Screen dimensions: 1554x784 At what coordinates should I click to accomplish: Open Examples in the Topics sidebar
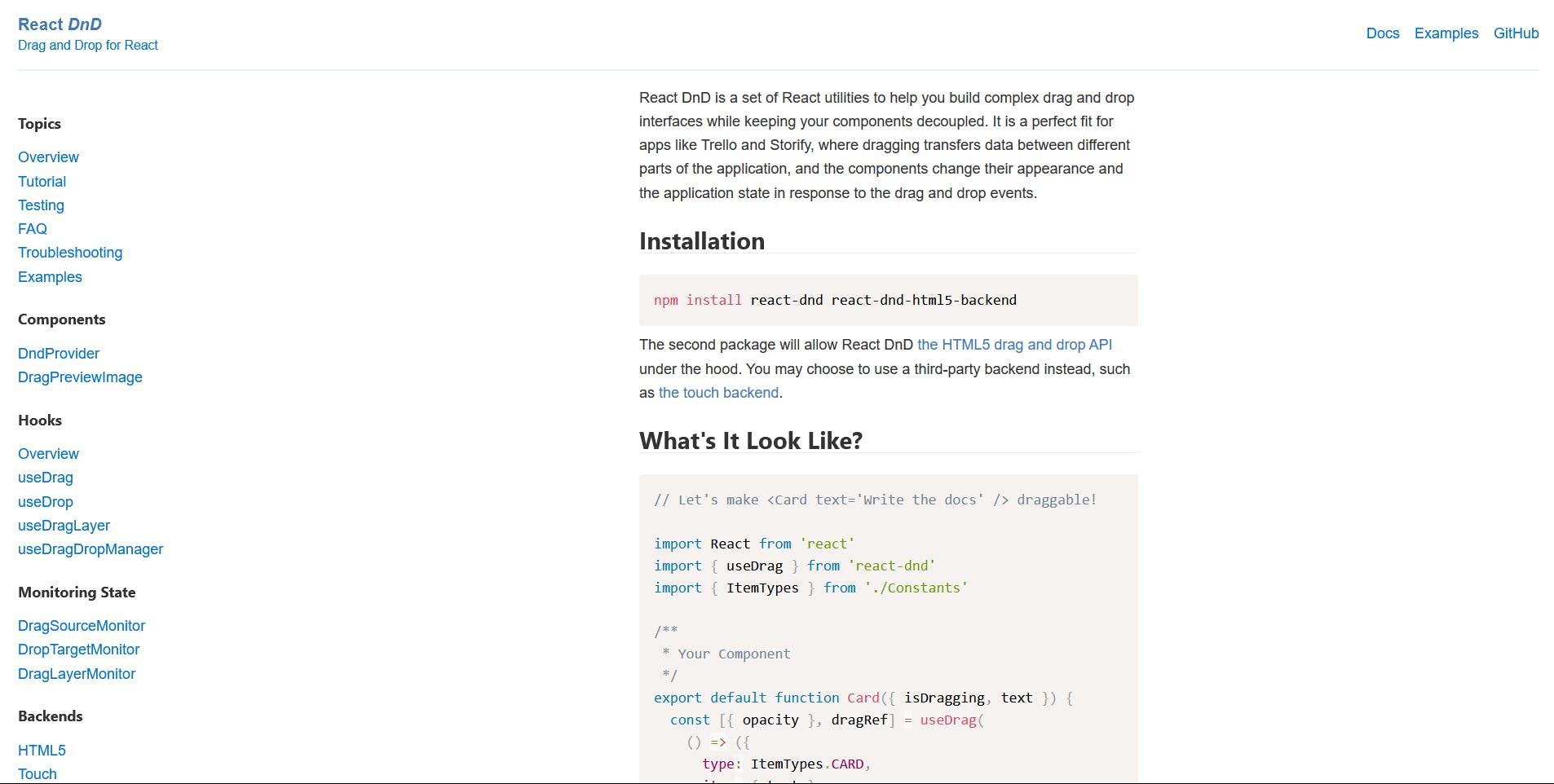pyautogui.click(x=50, y=277)
